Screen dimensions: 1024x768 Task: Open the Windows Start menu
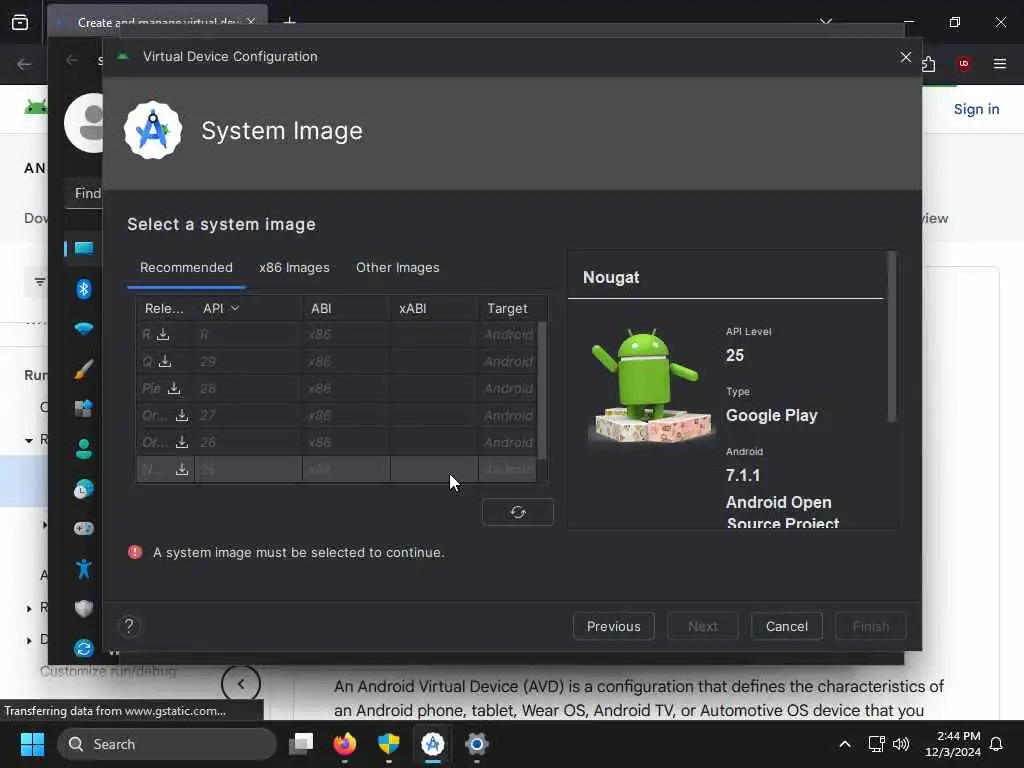pos(32,744)
